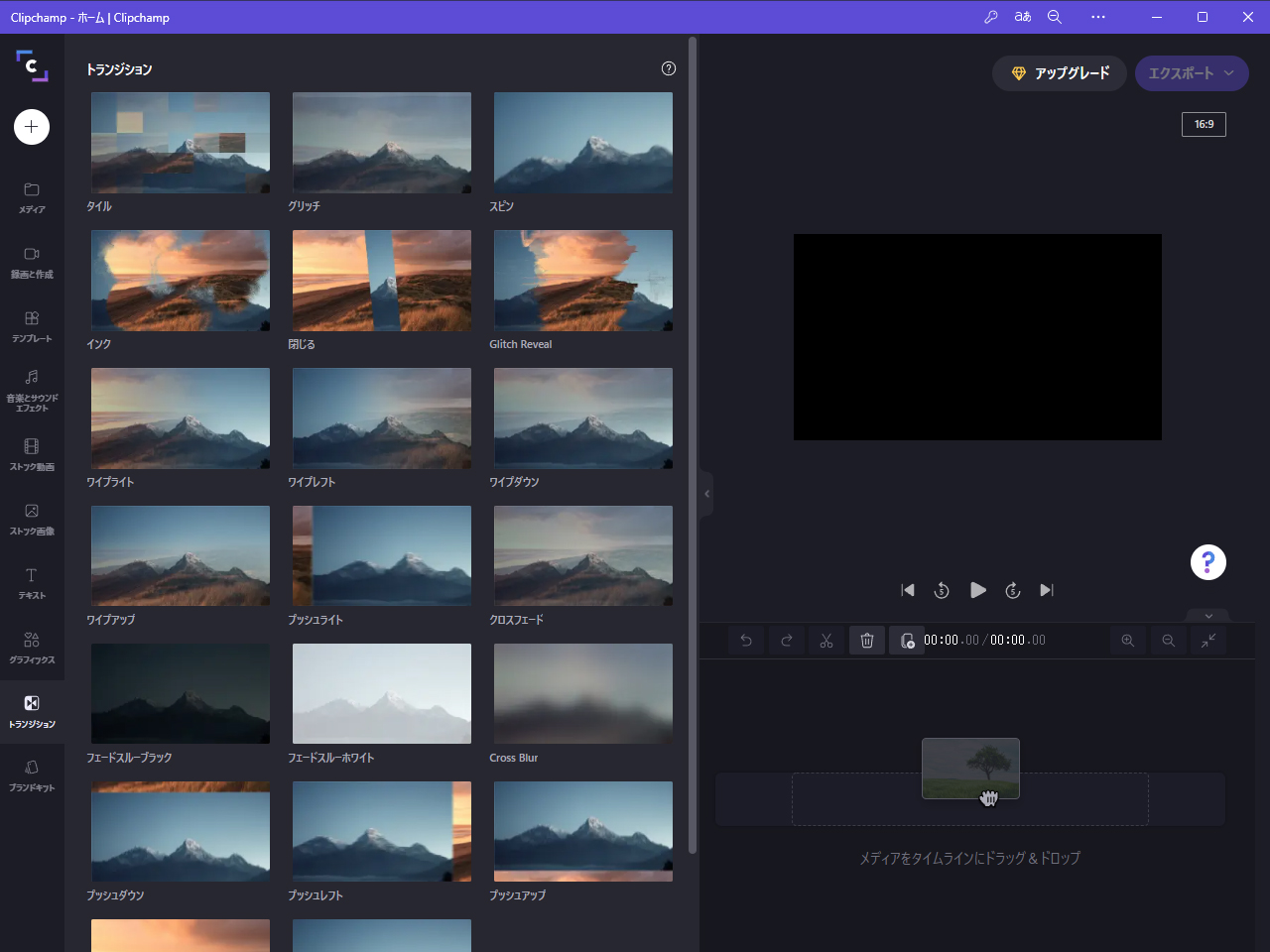Viewport: 1270px width, 952px height.
Task: Open the エクスポート export dropdown
Action: click(1192, 73)
